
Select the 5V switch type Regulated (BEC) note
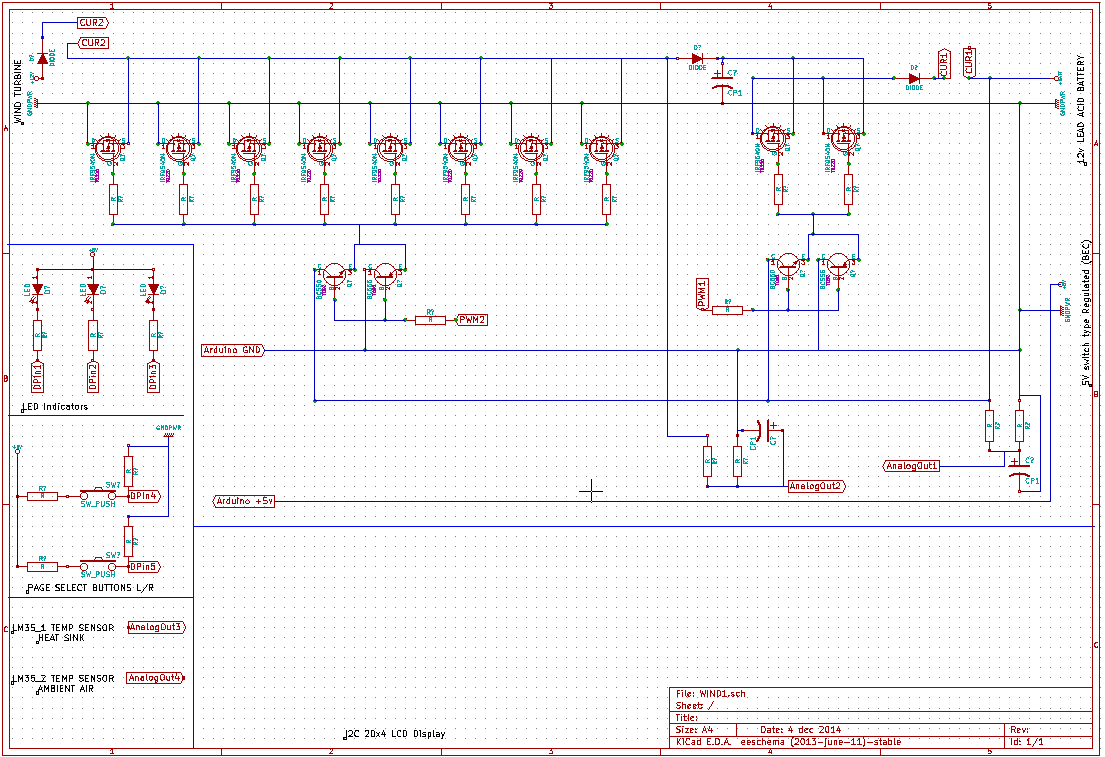(x=1085, y=314)
